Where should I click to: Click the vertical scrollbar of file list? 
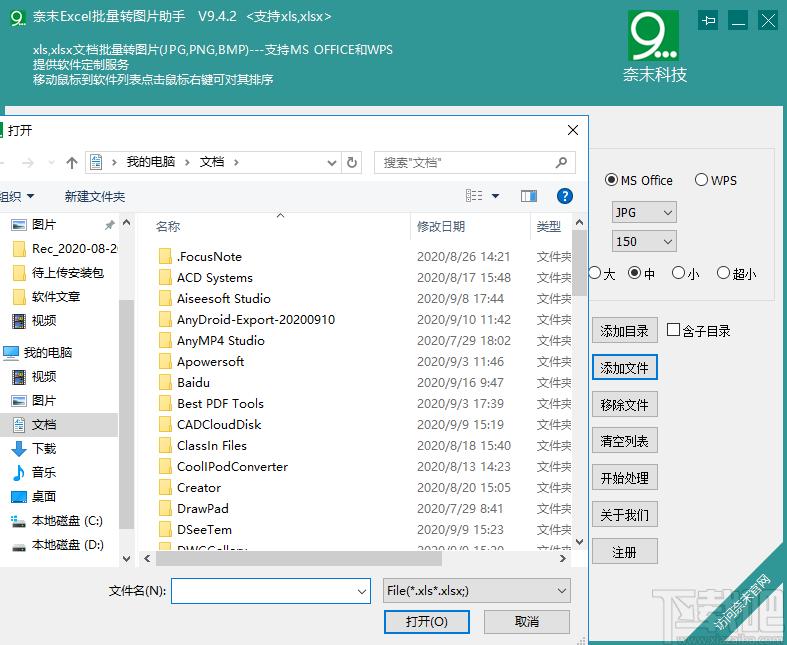pos(579,263)
